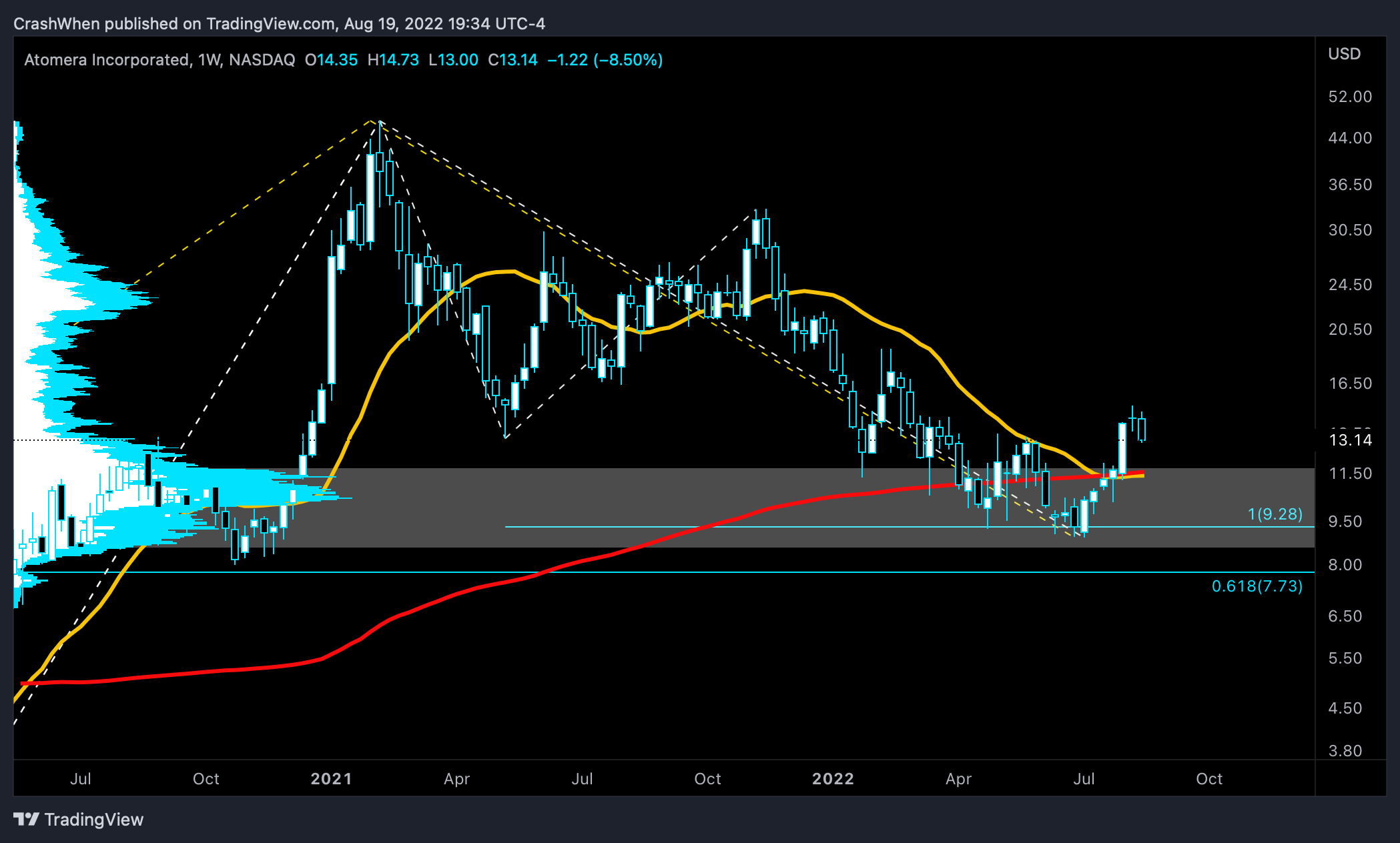Click the 3.80 price axis label
The image size is (1400, 843).
[1345, 751]
